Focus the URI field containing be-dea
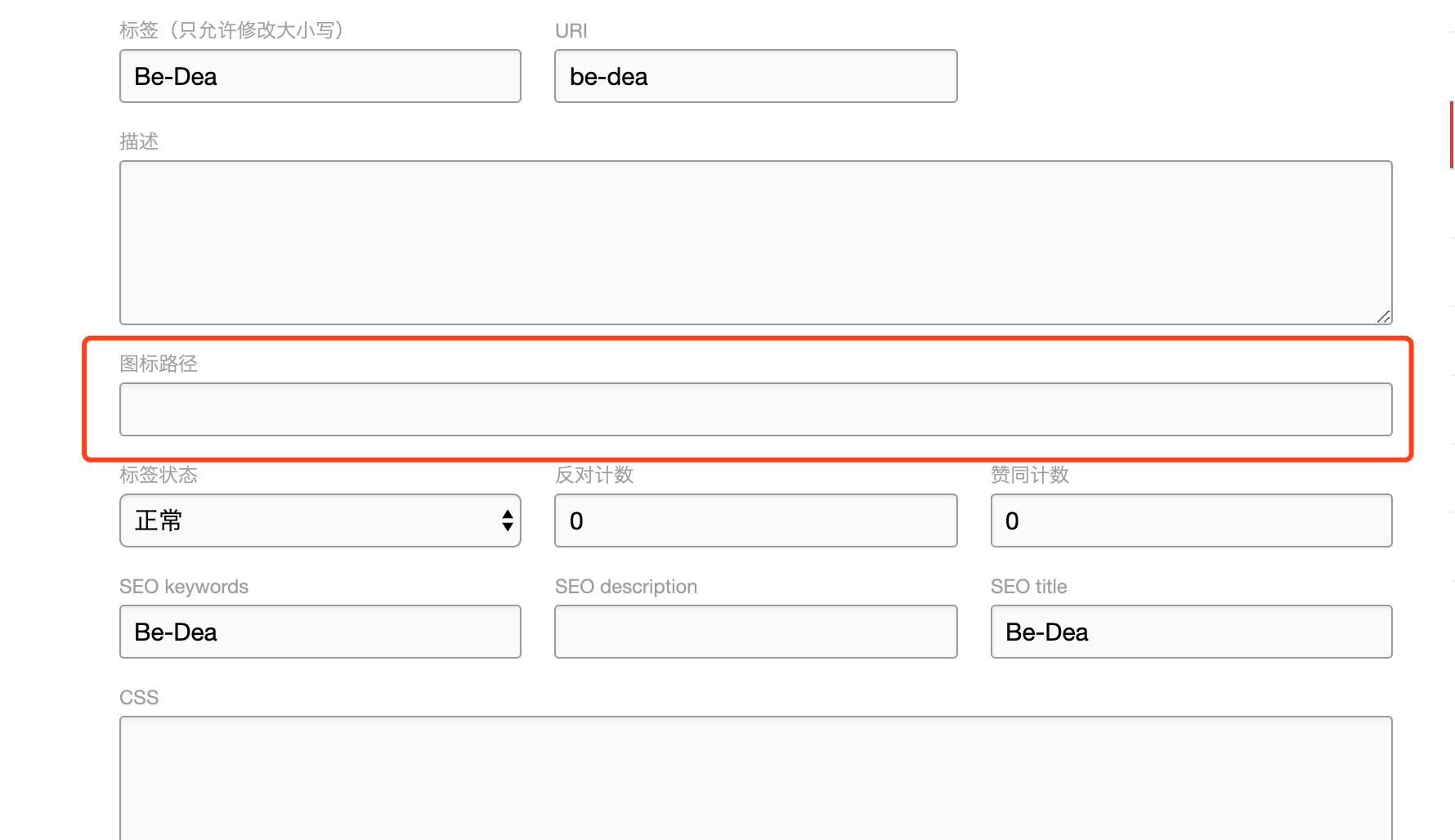 coord(755,76)
